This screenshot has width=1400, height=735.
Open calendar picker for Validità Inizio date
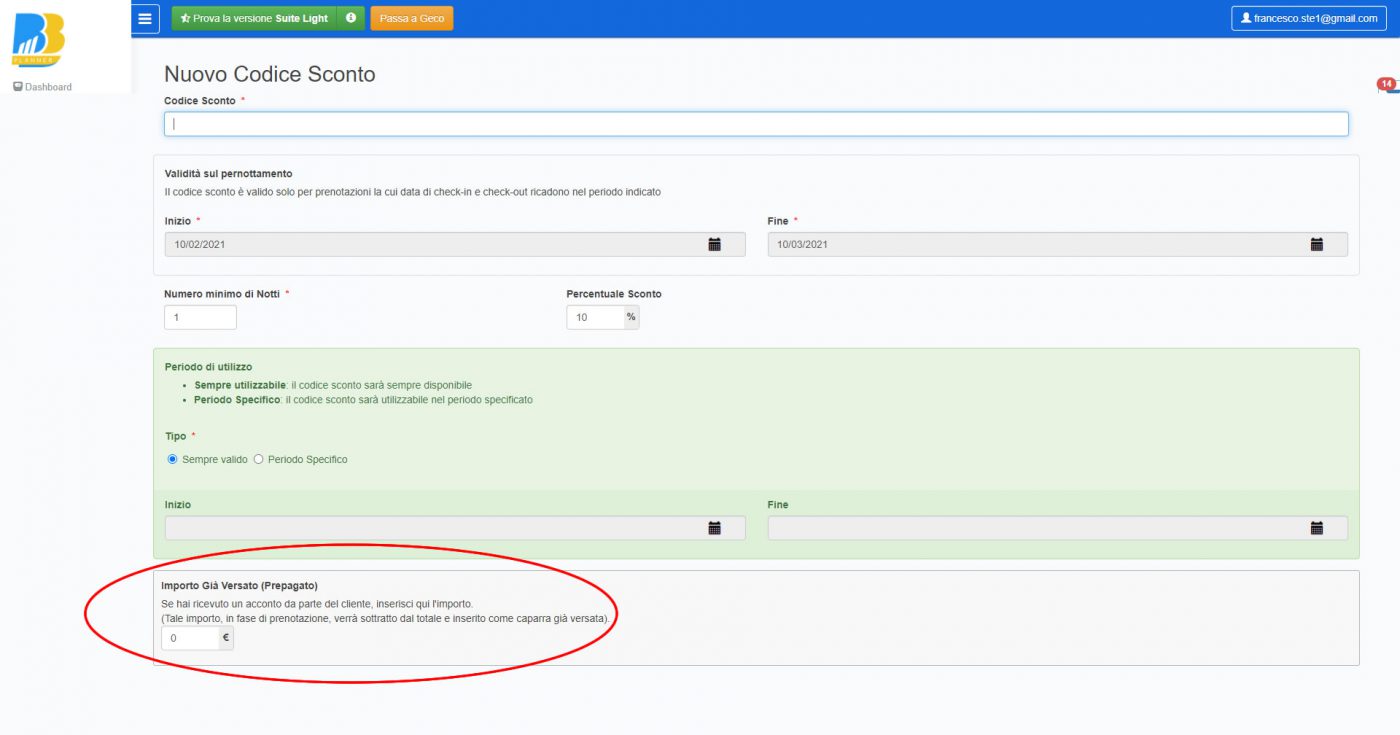click(714, 244)
